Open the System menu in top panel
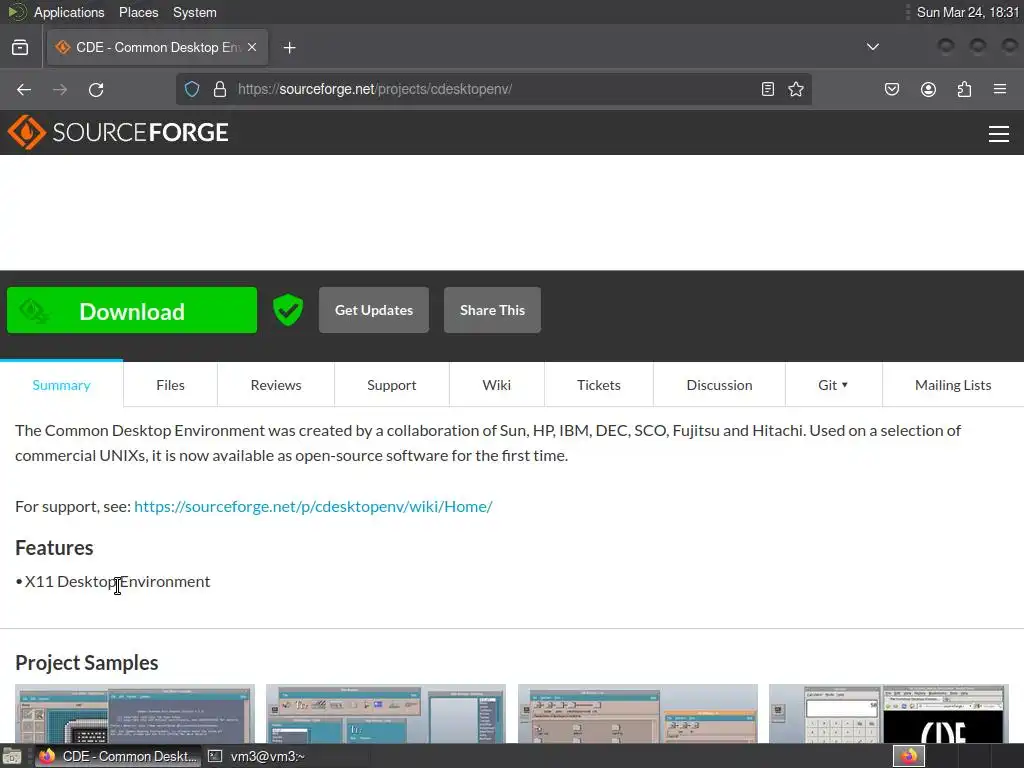1024x768 pixels. pyautogui.click(x=195, y=12)
